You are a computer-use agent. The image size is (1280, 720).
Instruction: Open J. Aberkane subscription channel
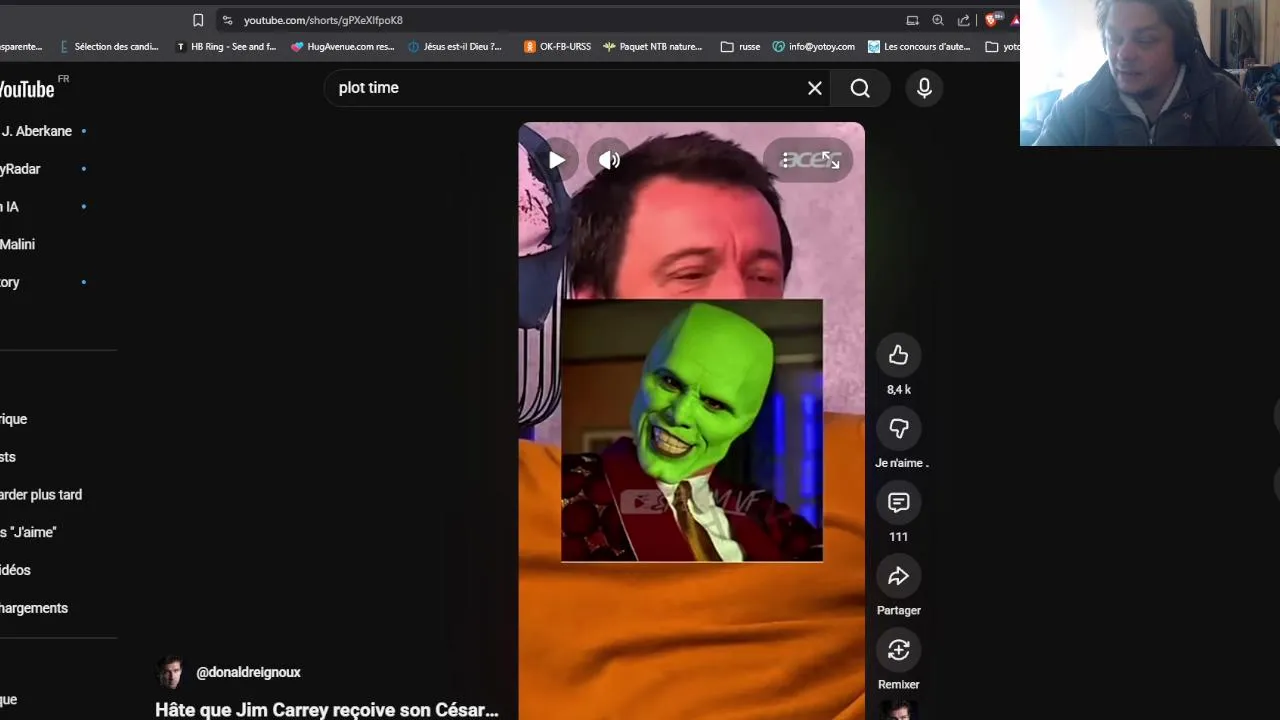pos(36,131)
